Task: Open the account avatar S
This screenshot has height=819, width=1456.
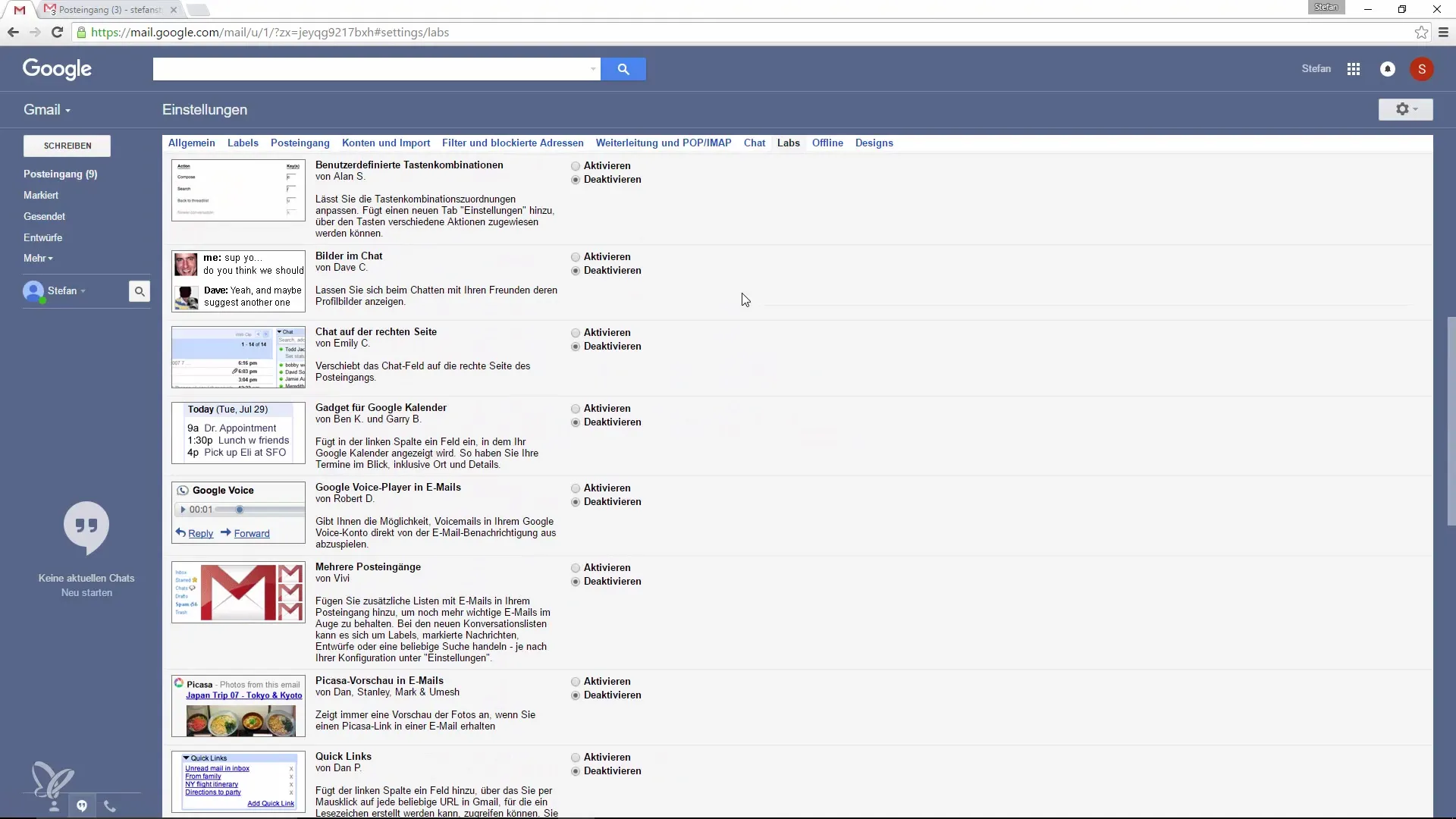Action: coord(1422,69)
